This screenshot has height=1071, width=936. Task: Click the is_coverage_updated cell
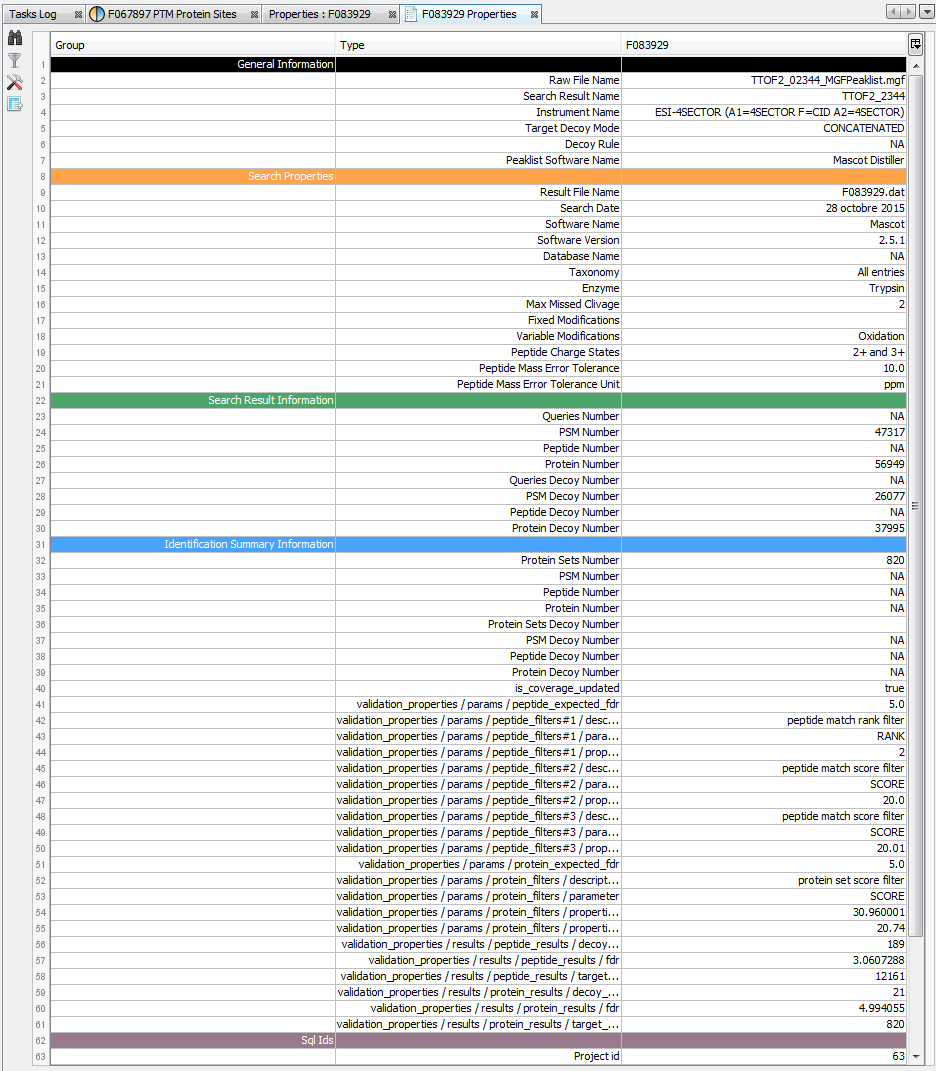pyautogui.click(x=478, y=688)
